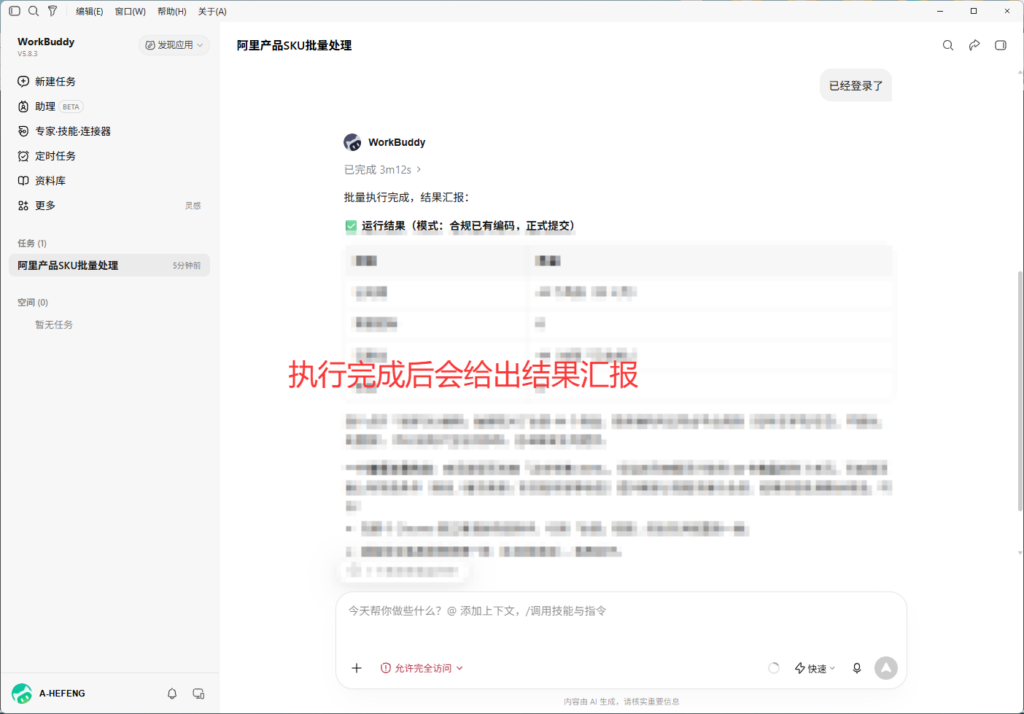Open 定时任务 in the sidebar

(x=55, y=156)
